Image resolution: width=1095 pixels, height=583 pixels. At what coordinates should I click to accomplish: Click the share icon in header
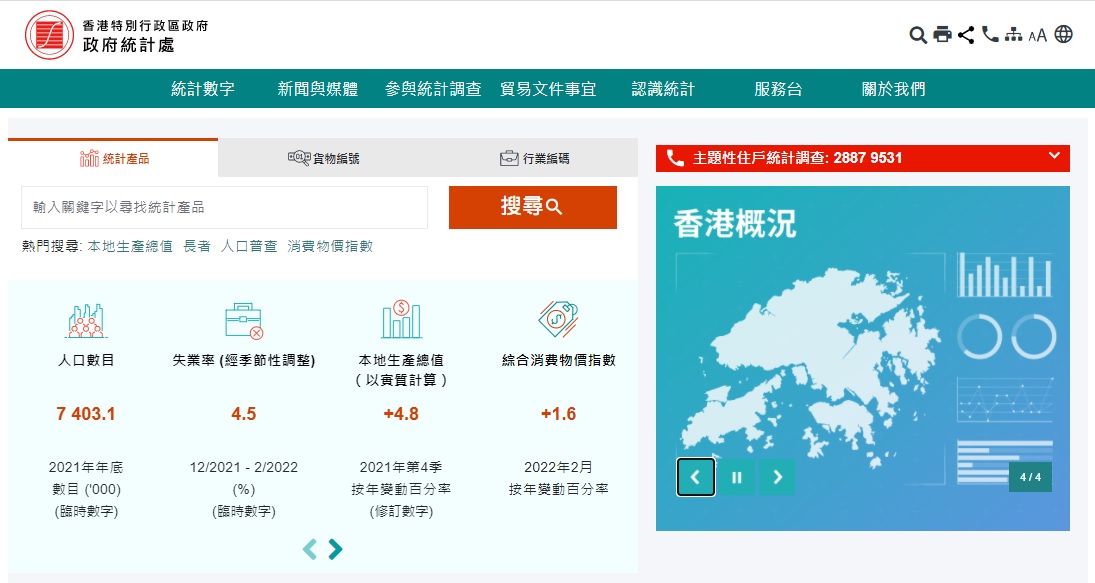coord(966,35)
